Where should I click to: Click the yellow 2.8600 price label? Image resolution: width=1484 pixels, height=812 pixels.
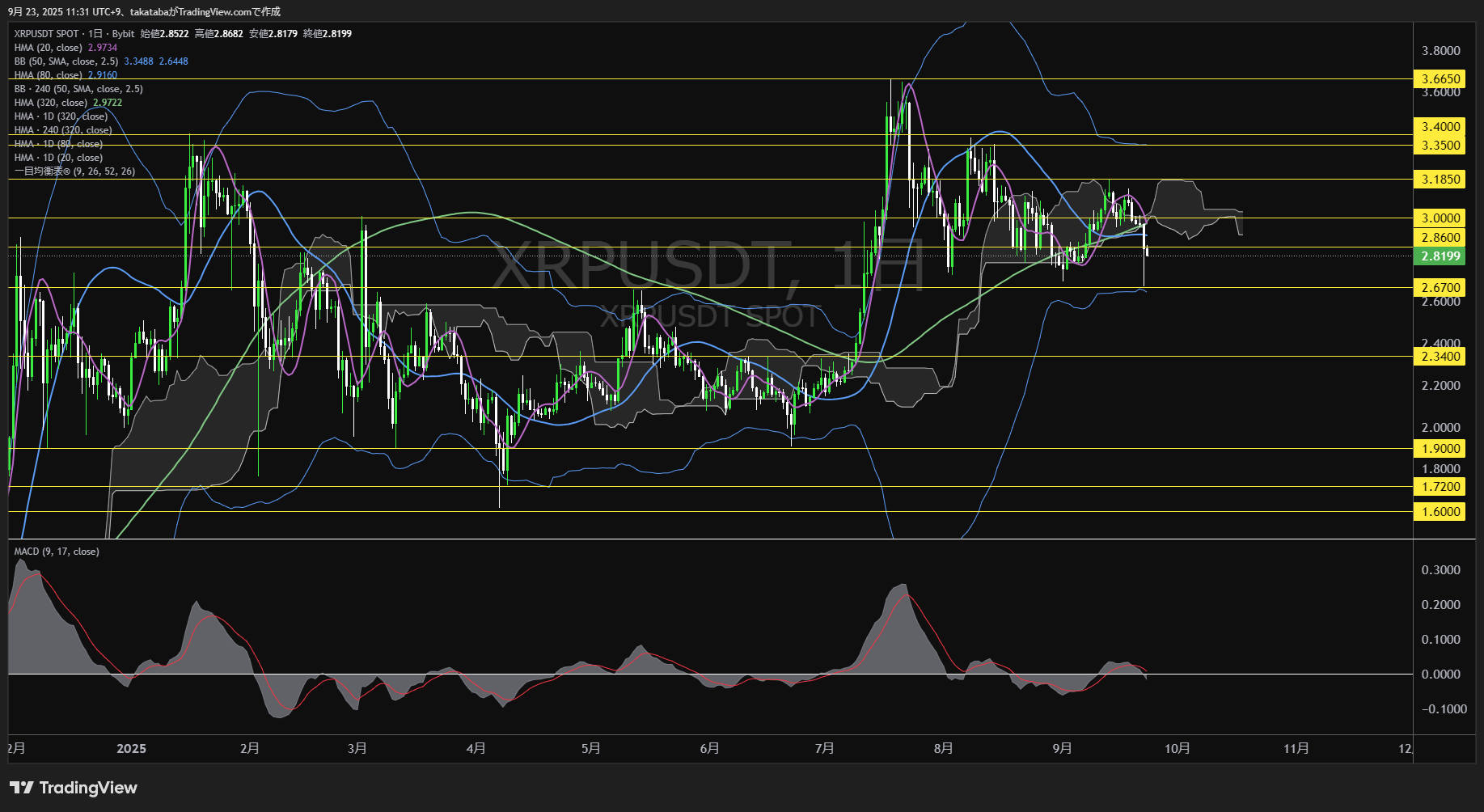[1441, 238]
